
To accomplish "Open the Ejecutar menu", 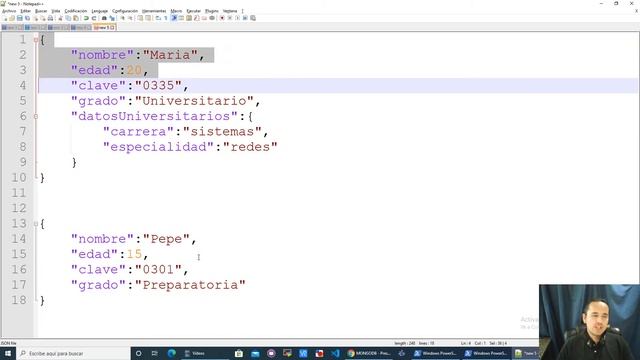I will point(193,11).
